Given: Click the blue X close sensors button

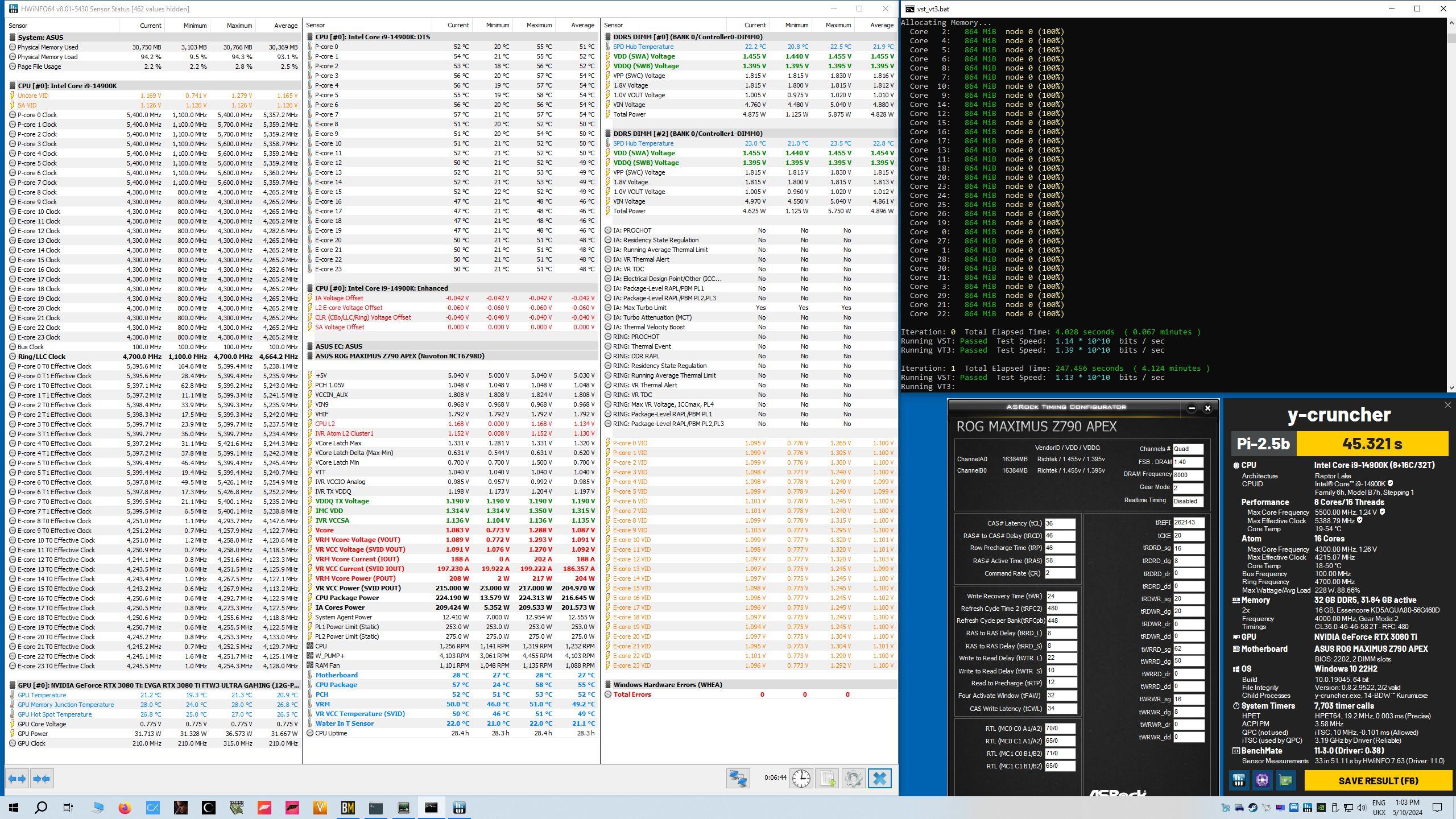Looking at the screenshot, I should click(879, 778).
